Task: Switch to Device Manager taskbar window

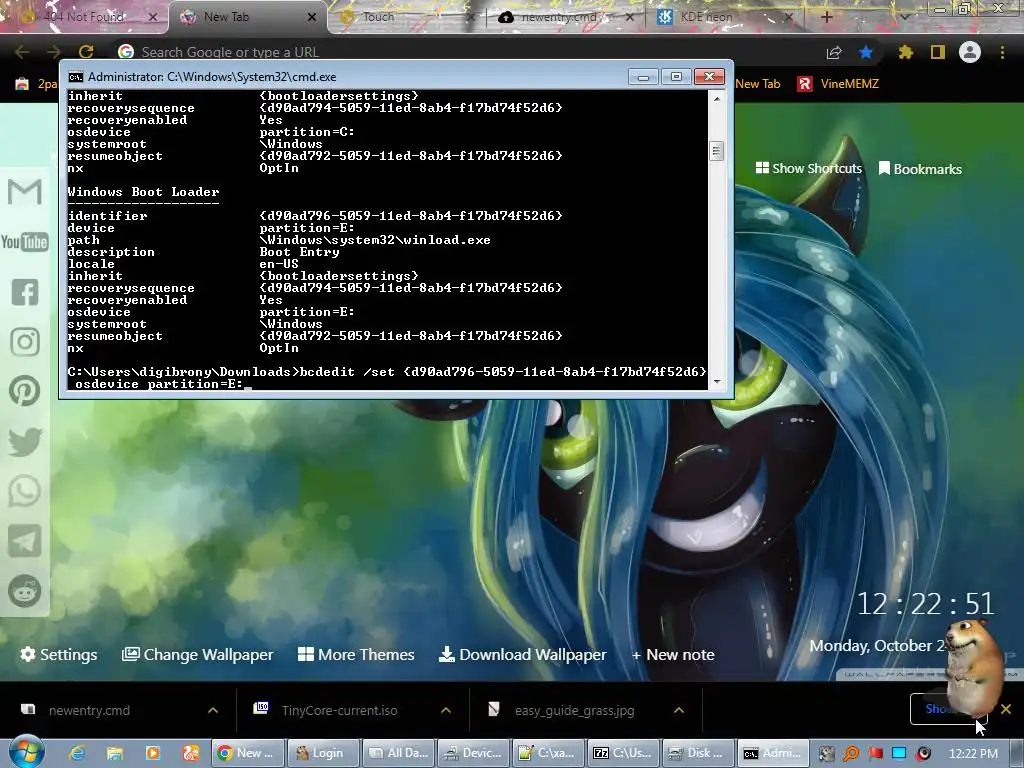Action: [473, 753]
